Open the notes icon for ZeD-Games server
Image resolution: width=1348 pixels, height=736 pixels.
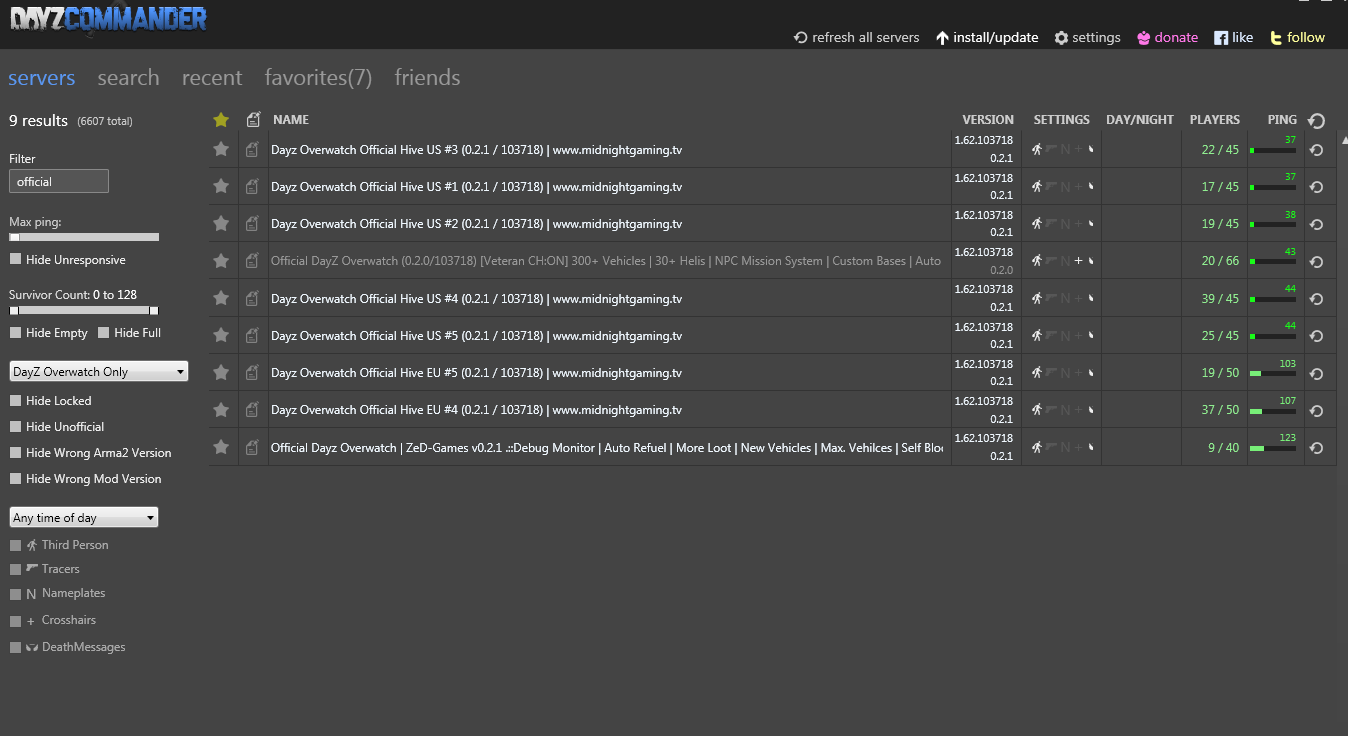point(253,448)
